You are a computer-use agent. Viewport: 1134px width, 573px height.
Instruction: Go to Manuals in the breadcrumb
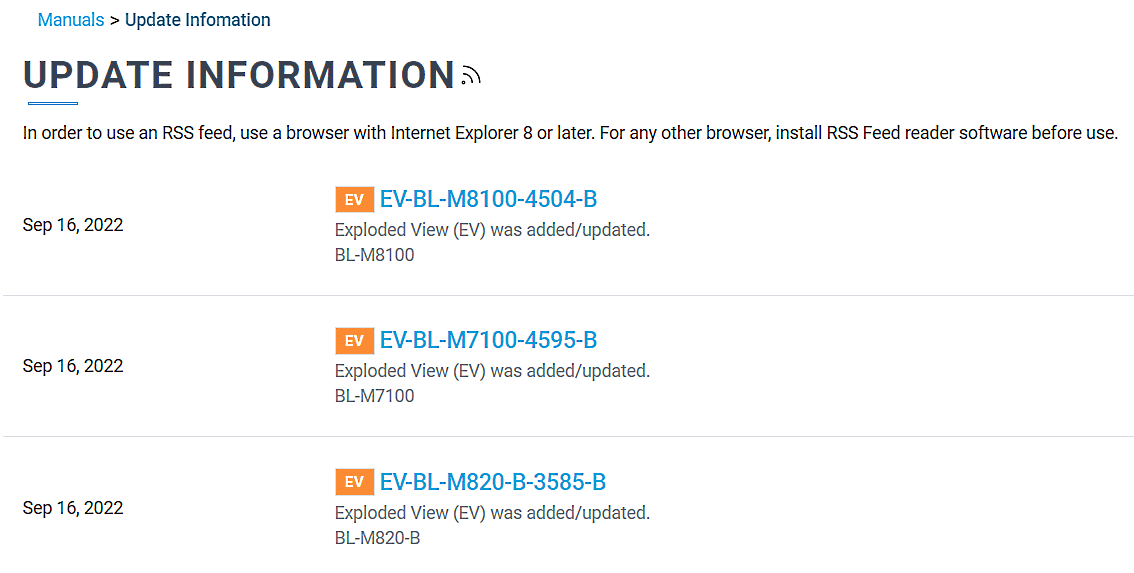pyautogui.click(x=70, y=20)
